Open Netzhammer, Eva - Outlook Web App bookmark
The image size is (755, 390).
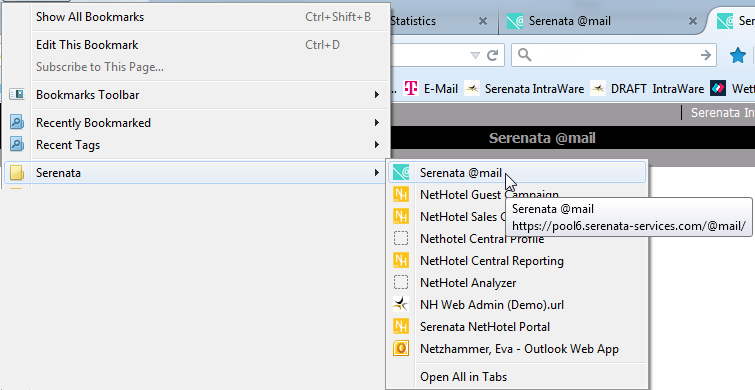(517, 349)
